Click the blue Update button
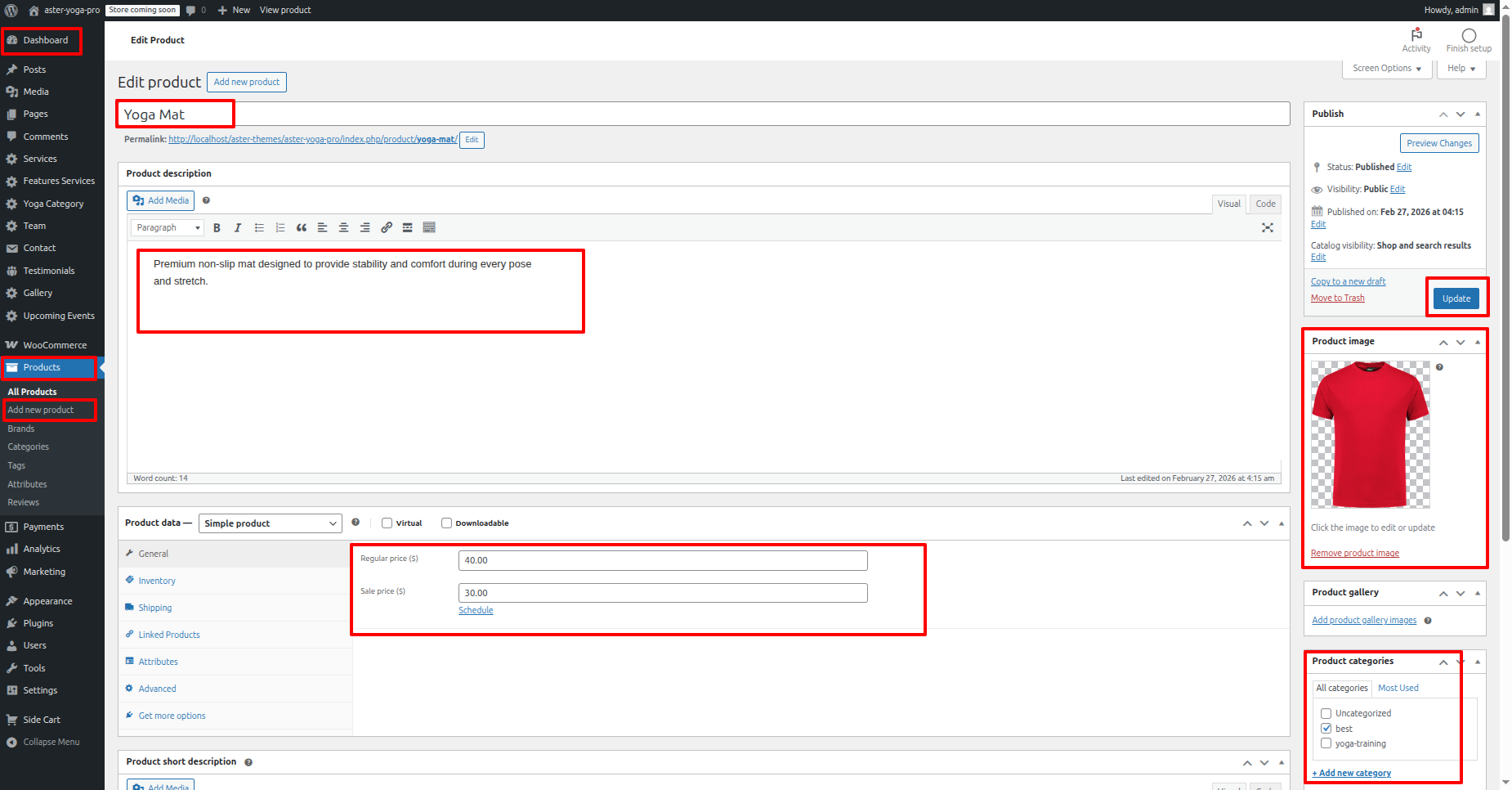1512x790 pixels. [x=1456, y=298]
